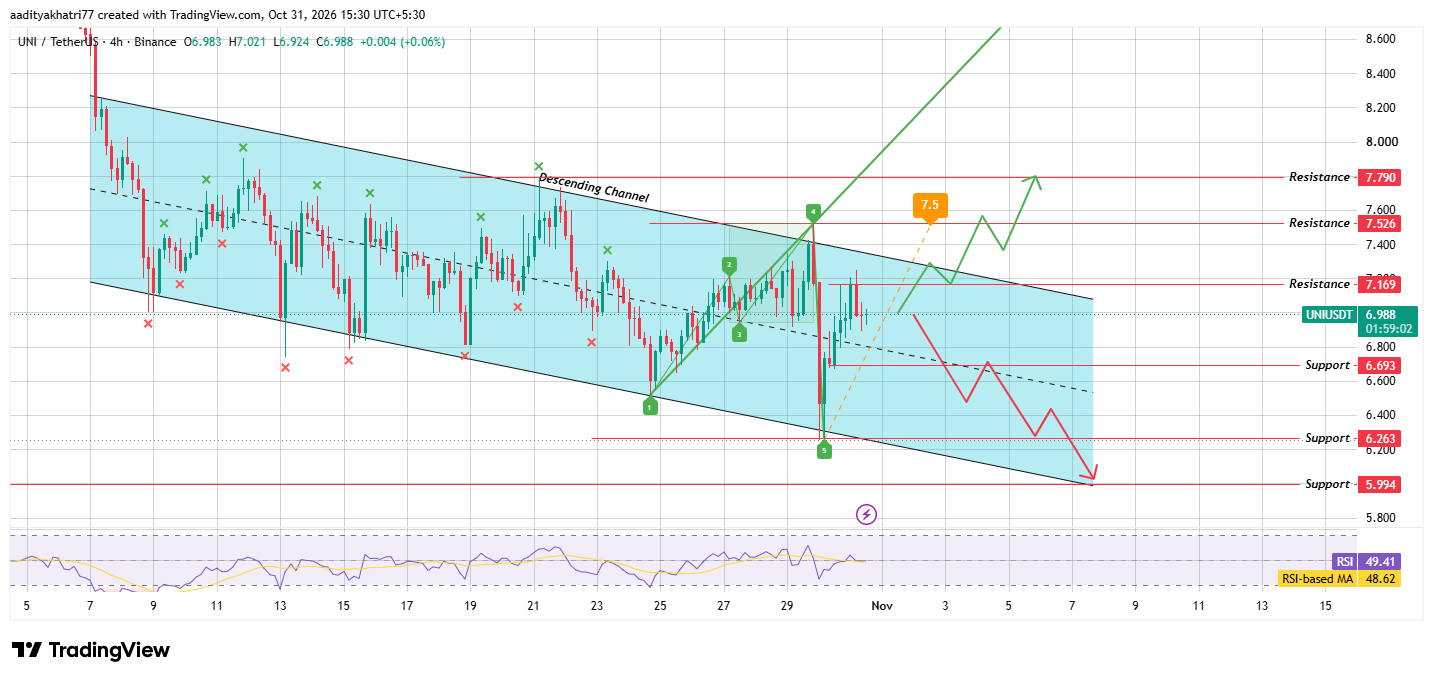Click the 5.800 price axis label
Image resolution: width=1433 pixels, height=680 pixels.
[1381, 518]
